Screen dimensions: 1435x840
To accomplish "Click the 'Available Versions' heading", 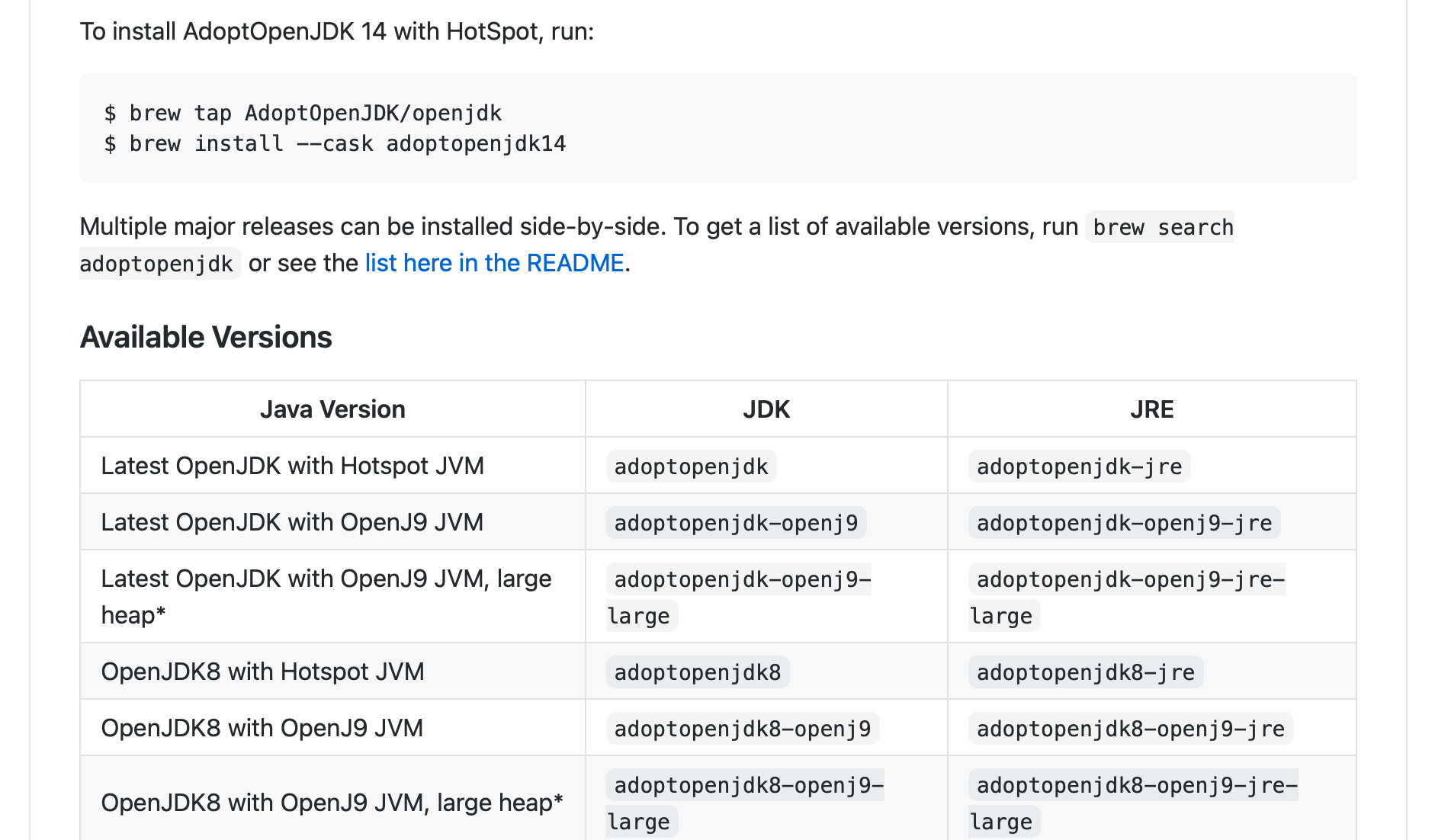I will tap(206, 337).
